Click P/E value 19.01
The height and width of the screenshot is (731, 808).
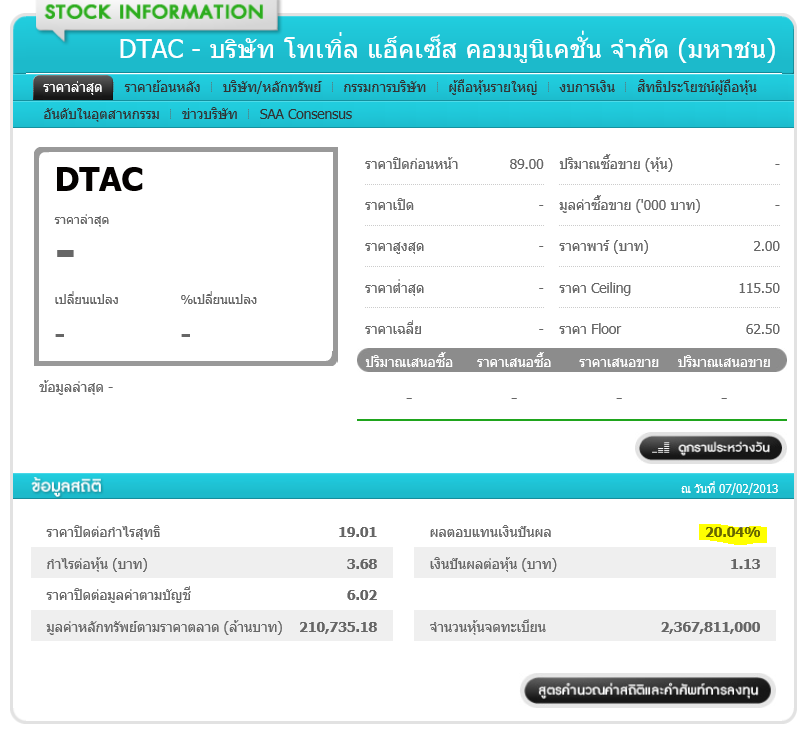pos(357,532)
